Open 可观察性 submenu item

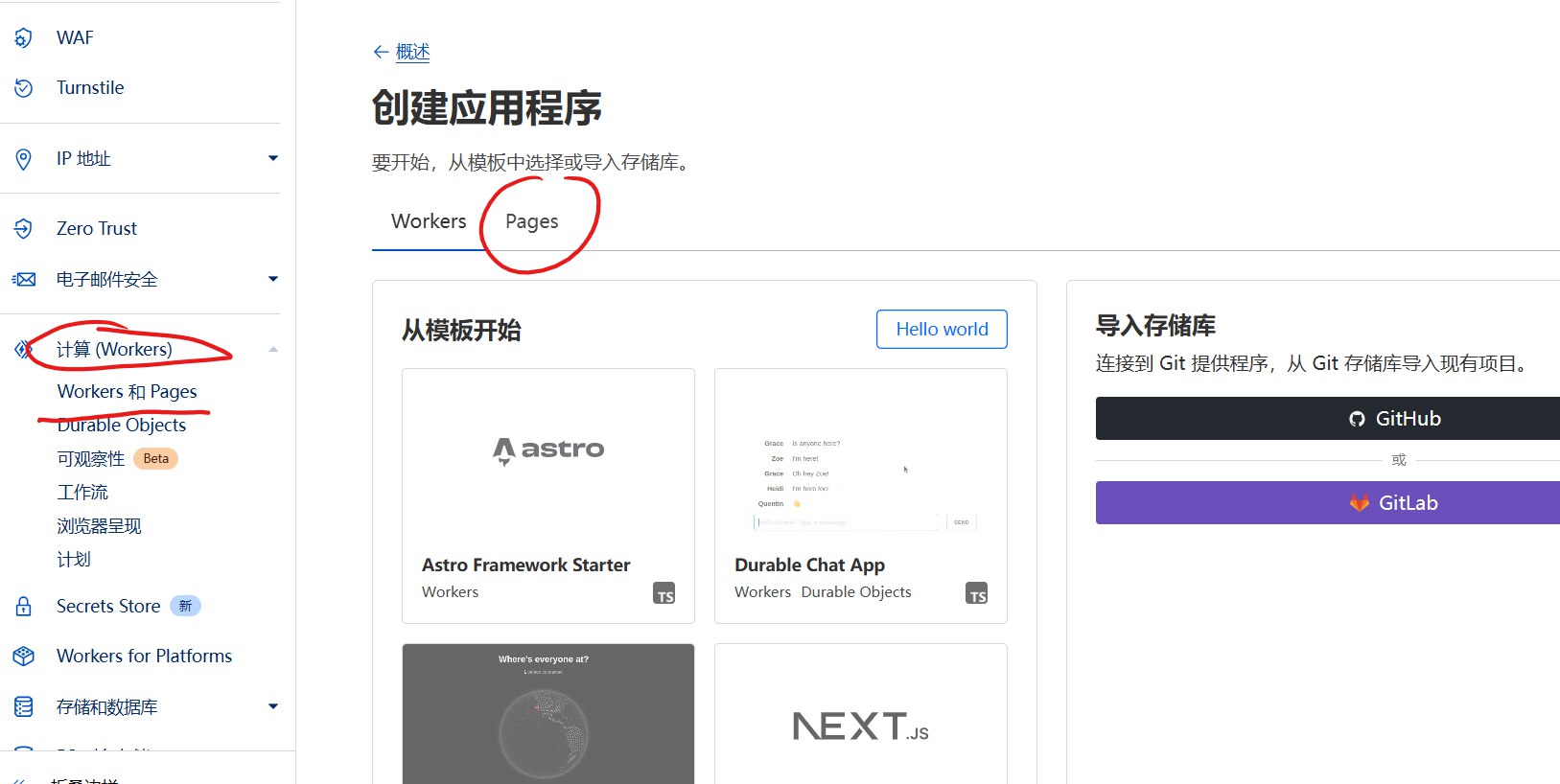(91, 459)
